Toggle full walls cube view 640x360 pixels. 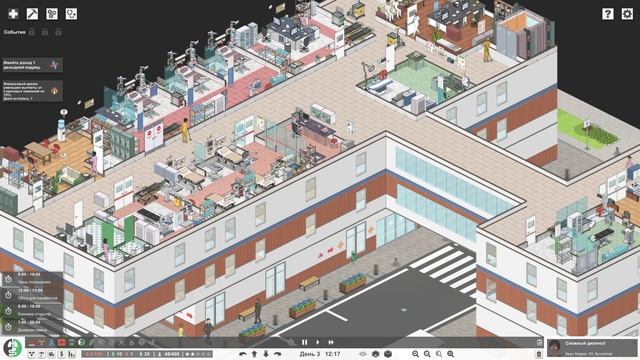(388, 354)
